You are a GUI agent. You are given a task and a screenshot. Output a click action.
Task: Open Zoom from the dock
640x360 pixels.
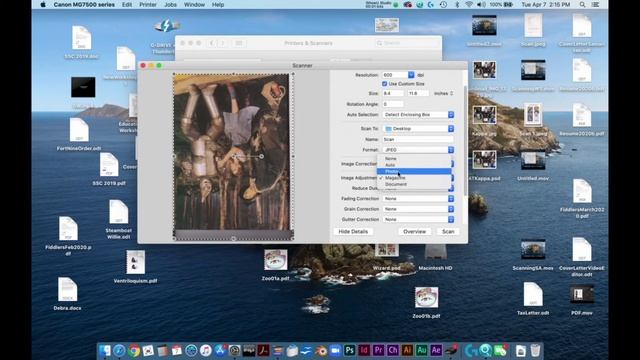click(x=335, y=350)
